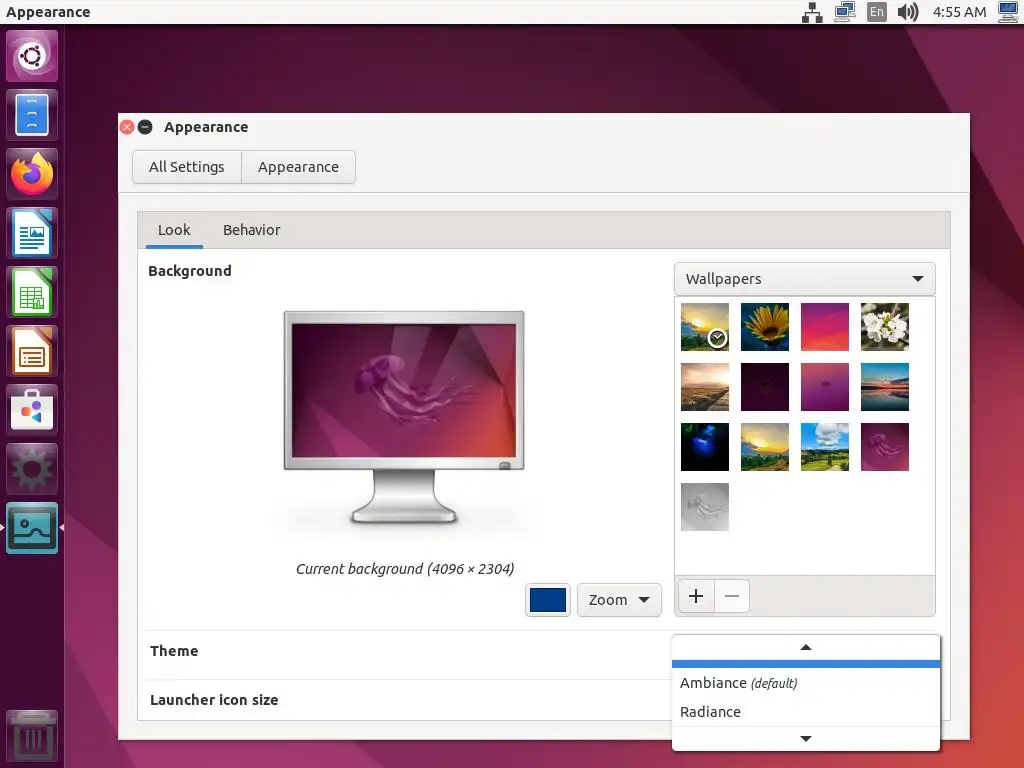Choose the misty canal landscape wallpaper

pyautogui.click(x=705, y=387)
